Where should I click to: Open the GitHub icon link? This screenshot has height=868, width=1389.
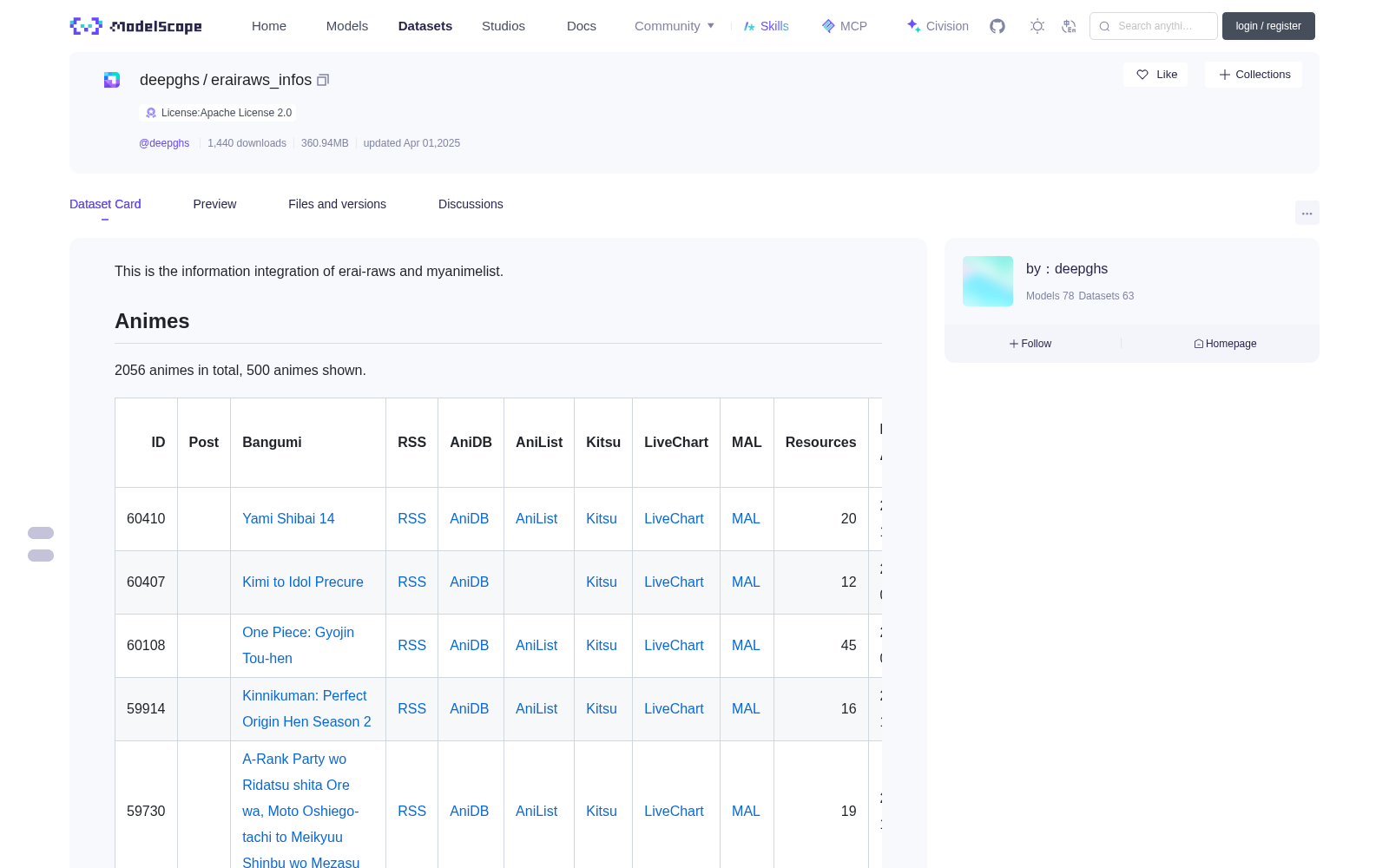[997, 26]
